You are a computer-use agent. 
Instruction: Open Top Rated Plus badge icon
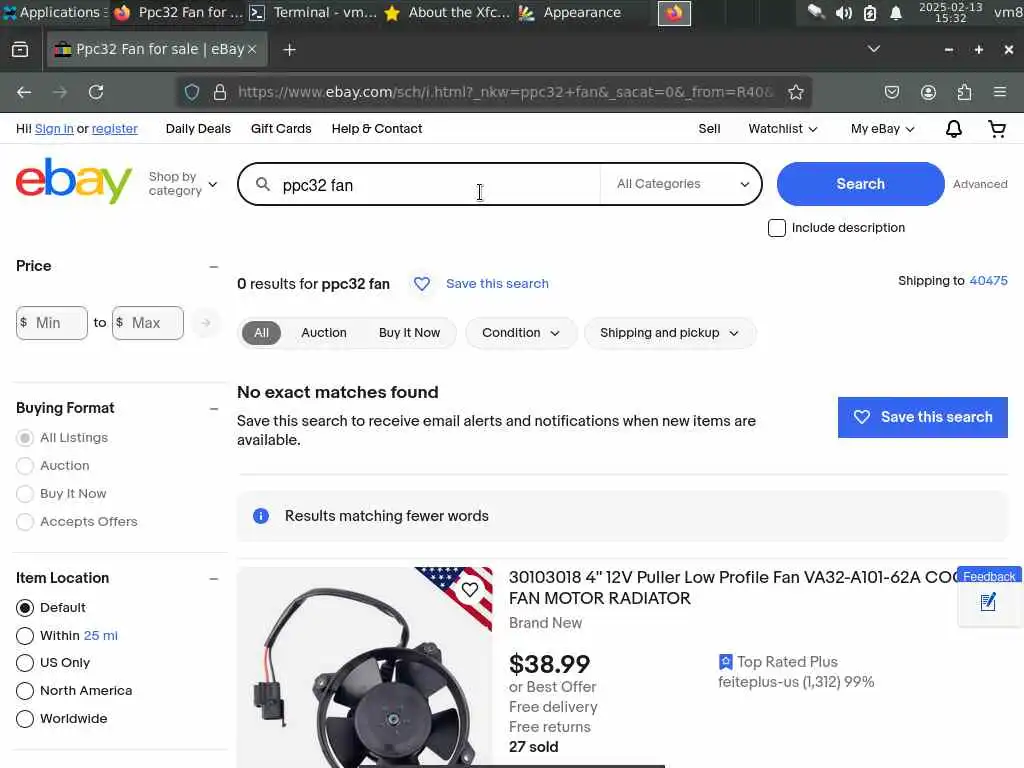tap(725, 662)
